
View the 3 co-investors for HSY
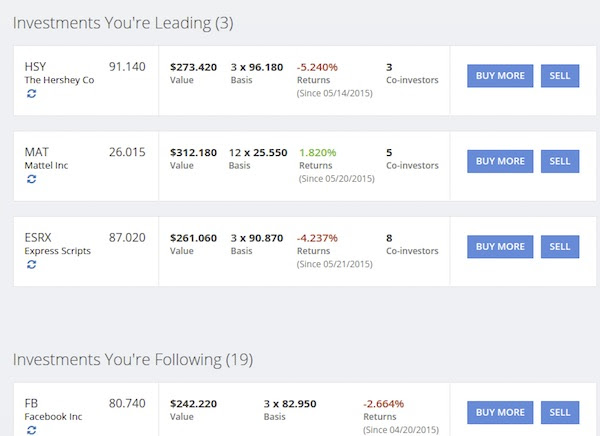click(x=411, y=73)
